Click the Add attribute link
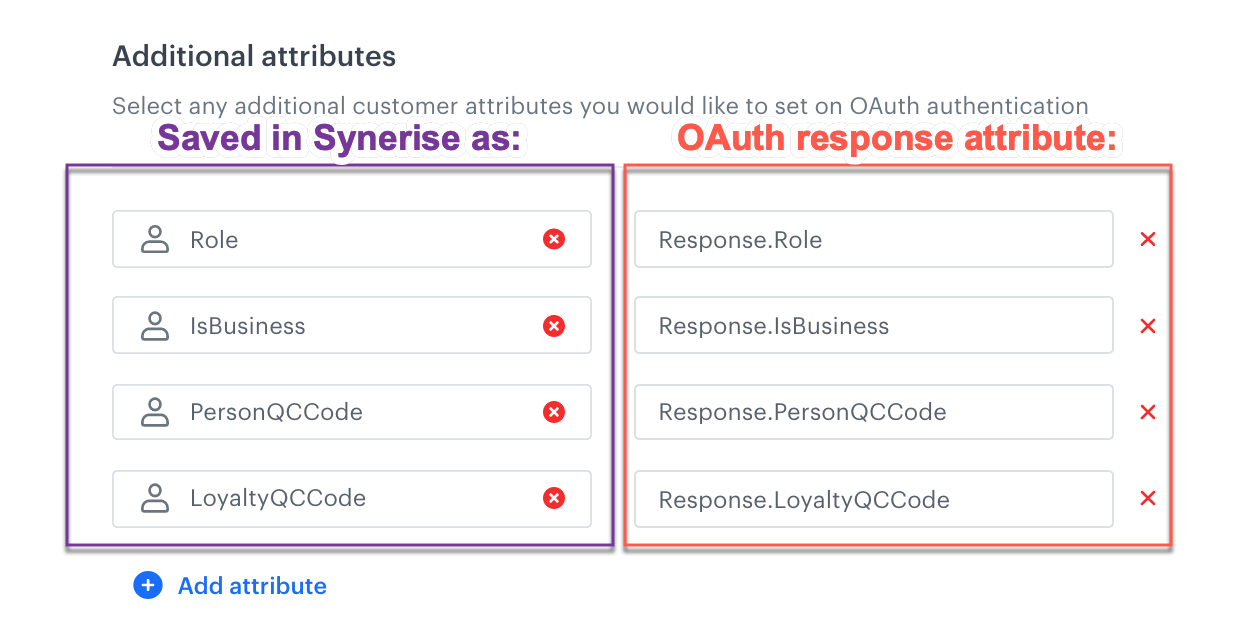Screen dimensions: 1240x630 coord(251,585)
